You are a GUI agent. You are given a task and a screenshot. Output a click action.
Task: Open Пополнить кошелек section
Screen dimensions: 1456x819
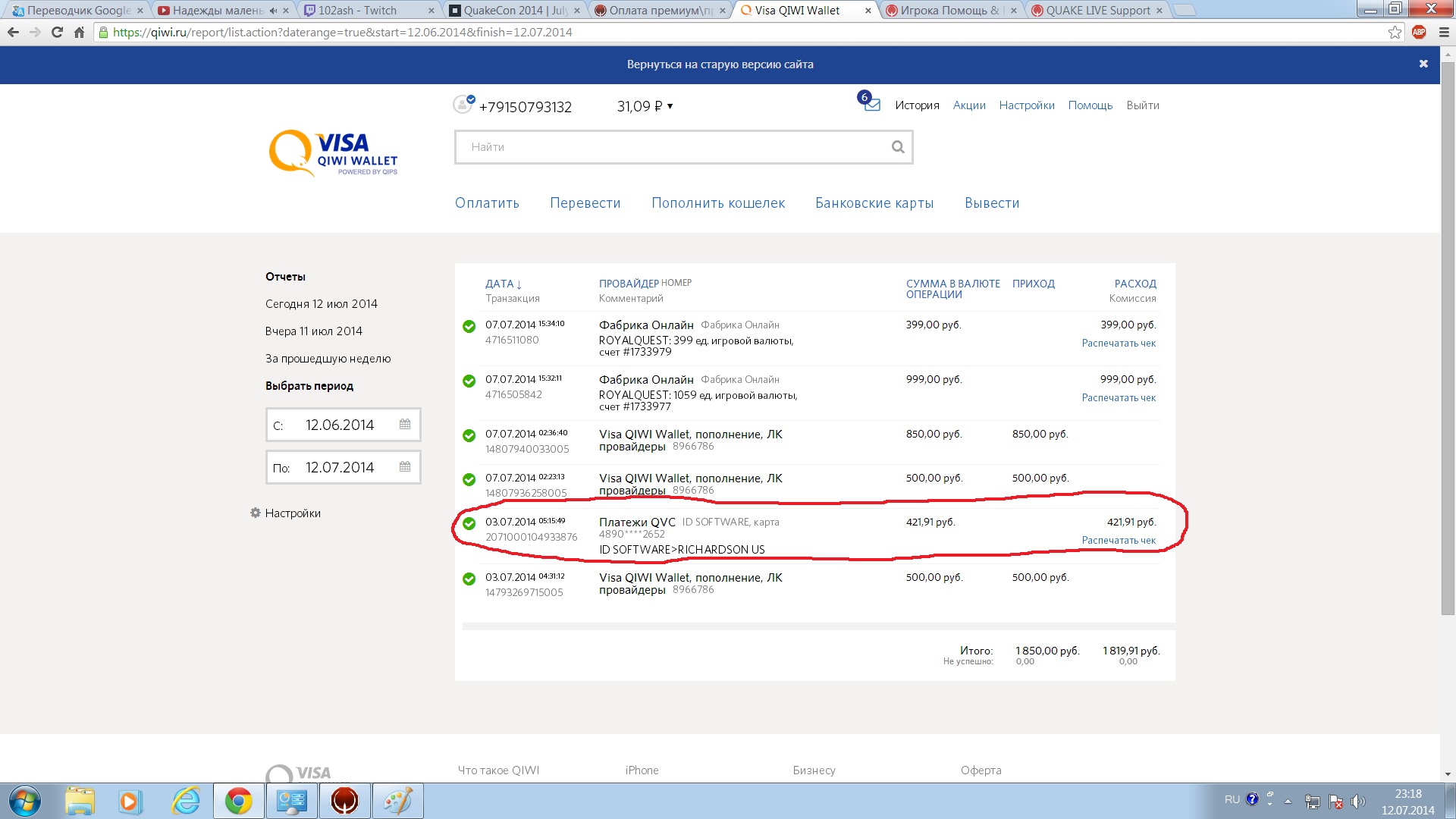click(718, 203)
